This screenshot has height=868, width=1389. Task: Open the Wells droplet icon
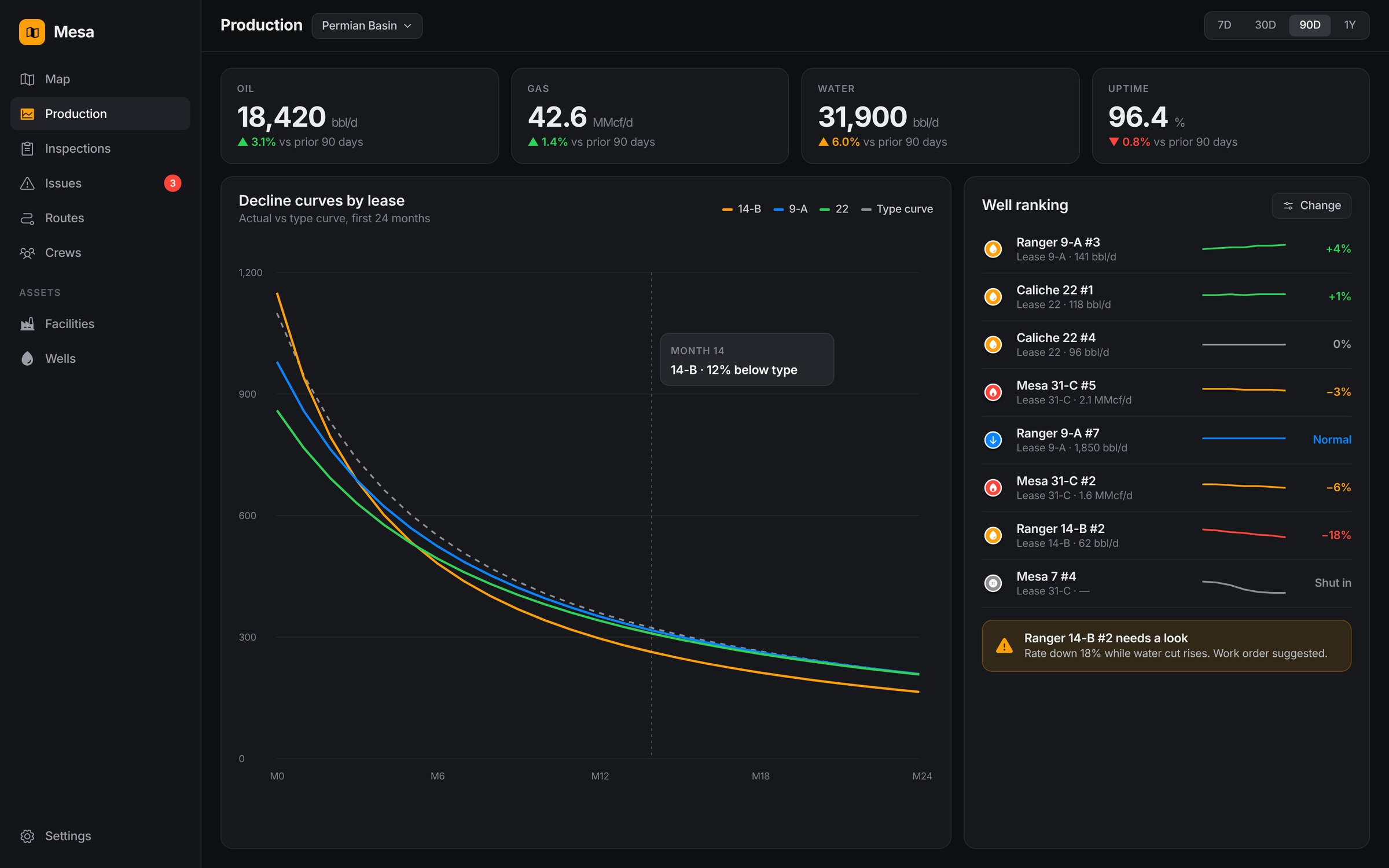[x=27, y=359]
